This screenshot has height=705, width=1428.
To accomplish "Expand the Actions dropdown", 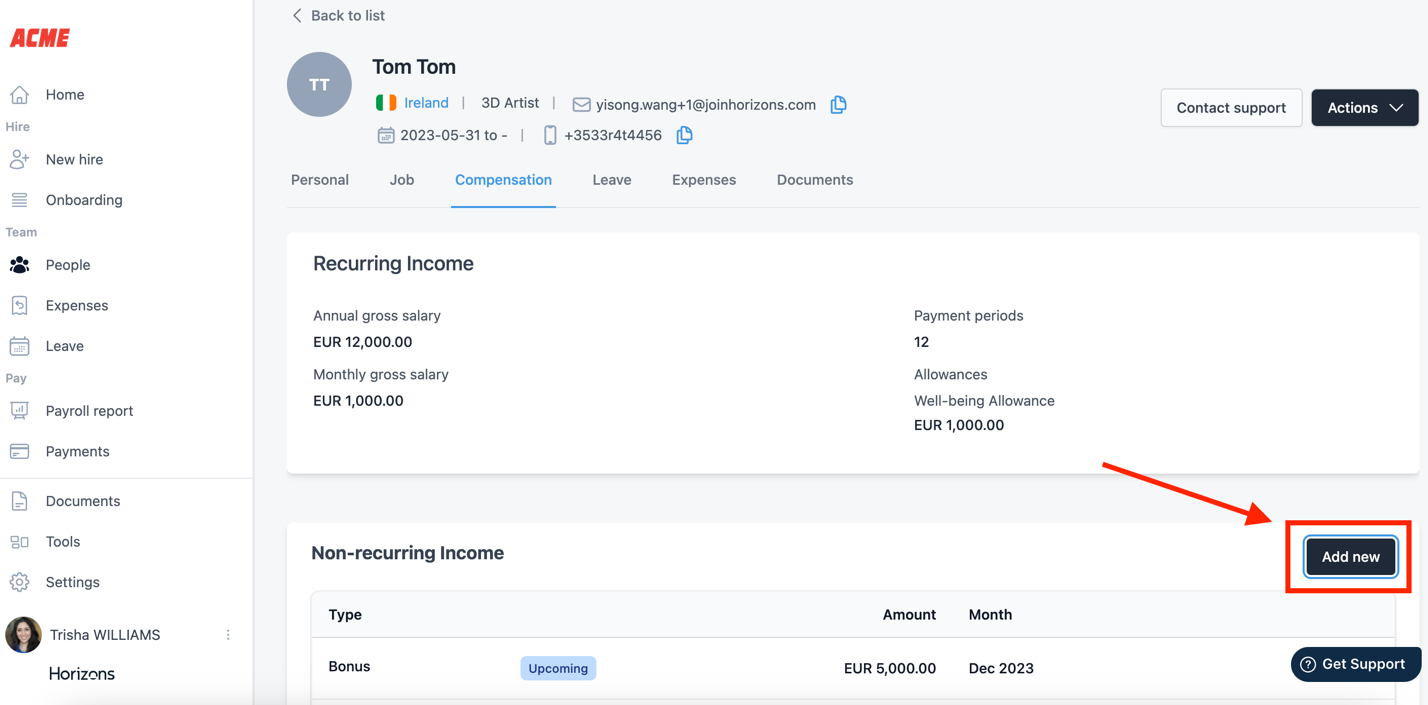I will pos(1364,108).
